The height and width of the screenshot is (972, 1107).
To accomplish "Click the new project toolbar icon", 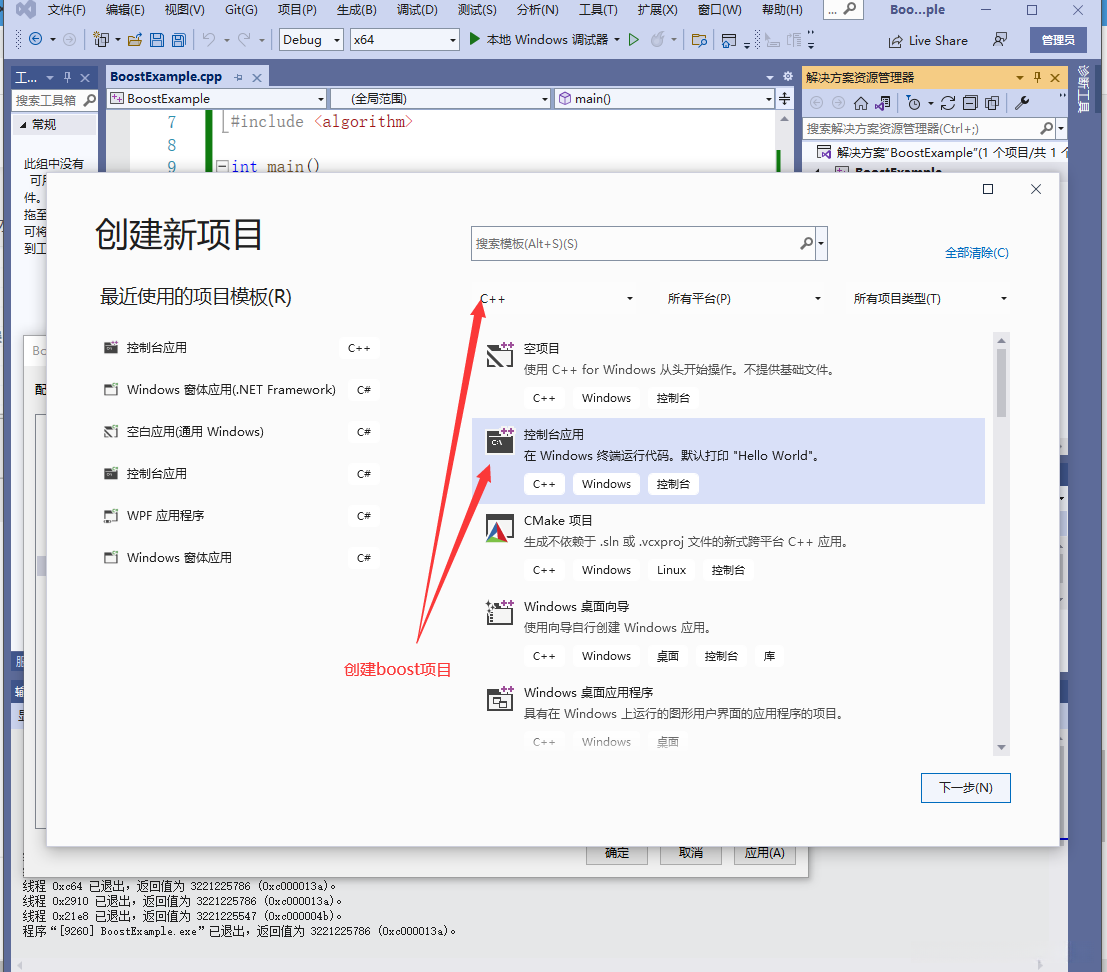I will 101,40.
